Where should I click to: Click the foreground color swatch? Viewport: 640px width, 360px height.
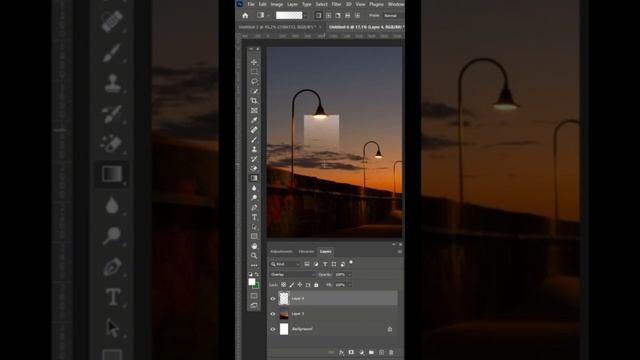(252, 282)
